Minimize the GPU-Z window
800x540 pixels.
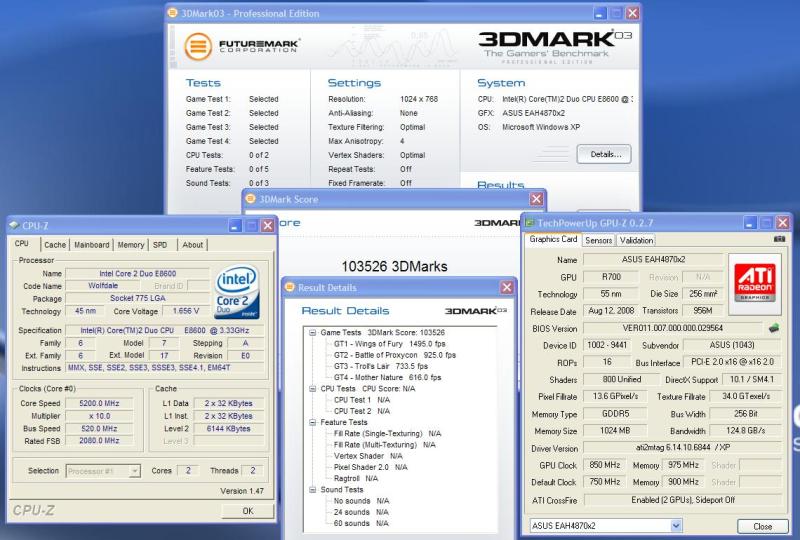749,223
